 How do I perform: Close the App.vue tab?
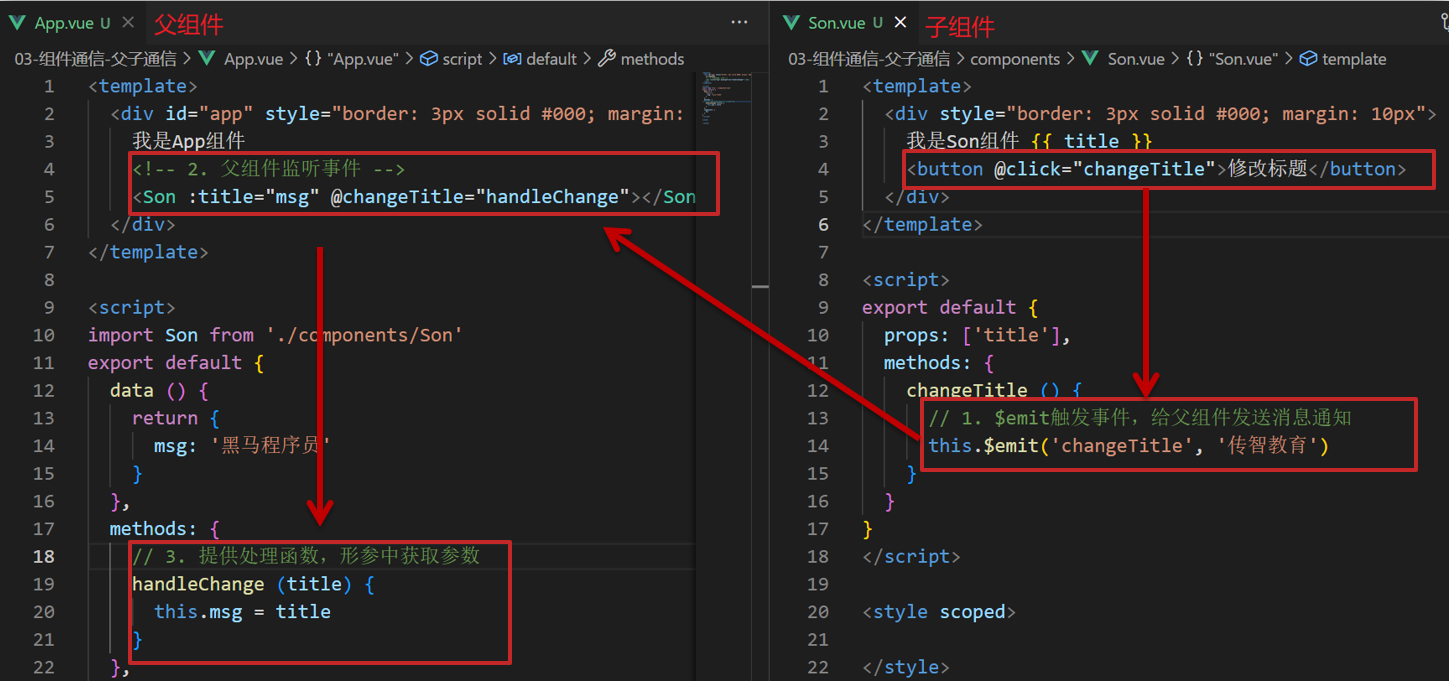click(x=128, y=23)
